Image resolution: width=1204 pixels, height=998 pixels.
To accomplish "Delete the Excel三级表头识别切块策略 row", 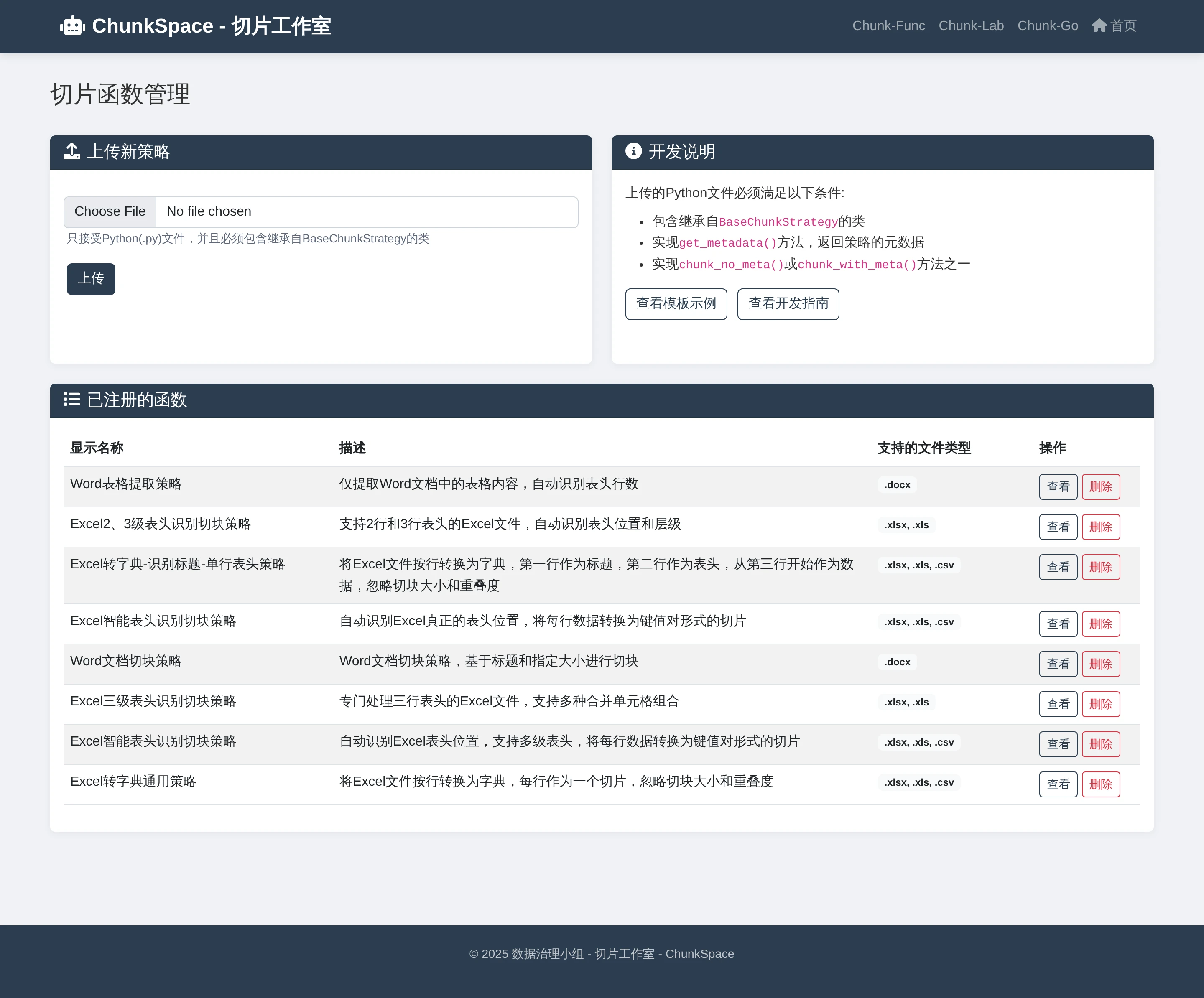I will pos(1100,704).
